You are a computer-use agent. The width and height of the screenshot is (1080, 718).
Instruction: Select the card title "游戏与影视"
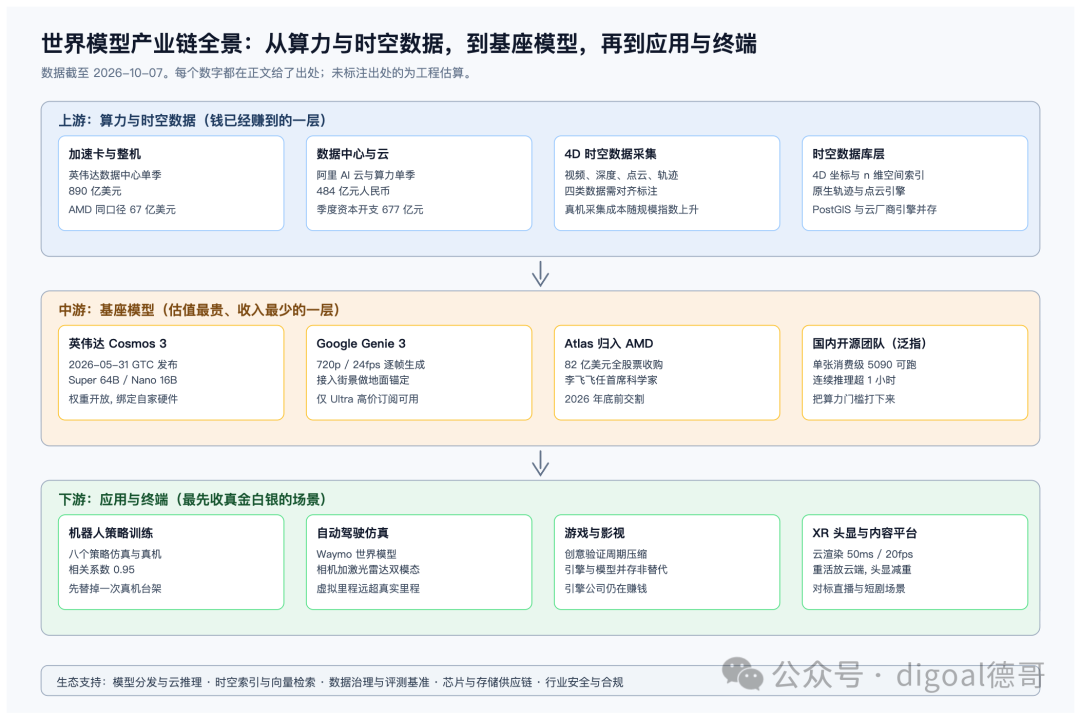tap(594, 533)
